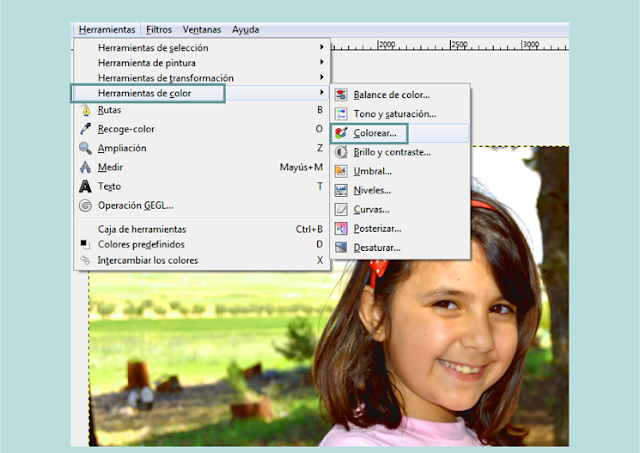
Task: Click the Niveles histogram icon
Action: 341,190
